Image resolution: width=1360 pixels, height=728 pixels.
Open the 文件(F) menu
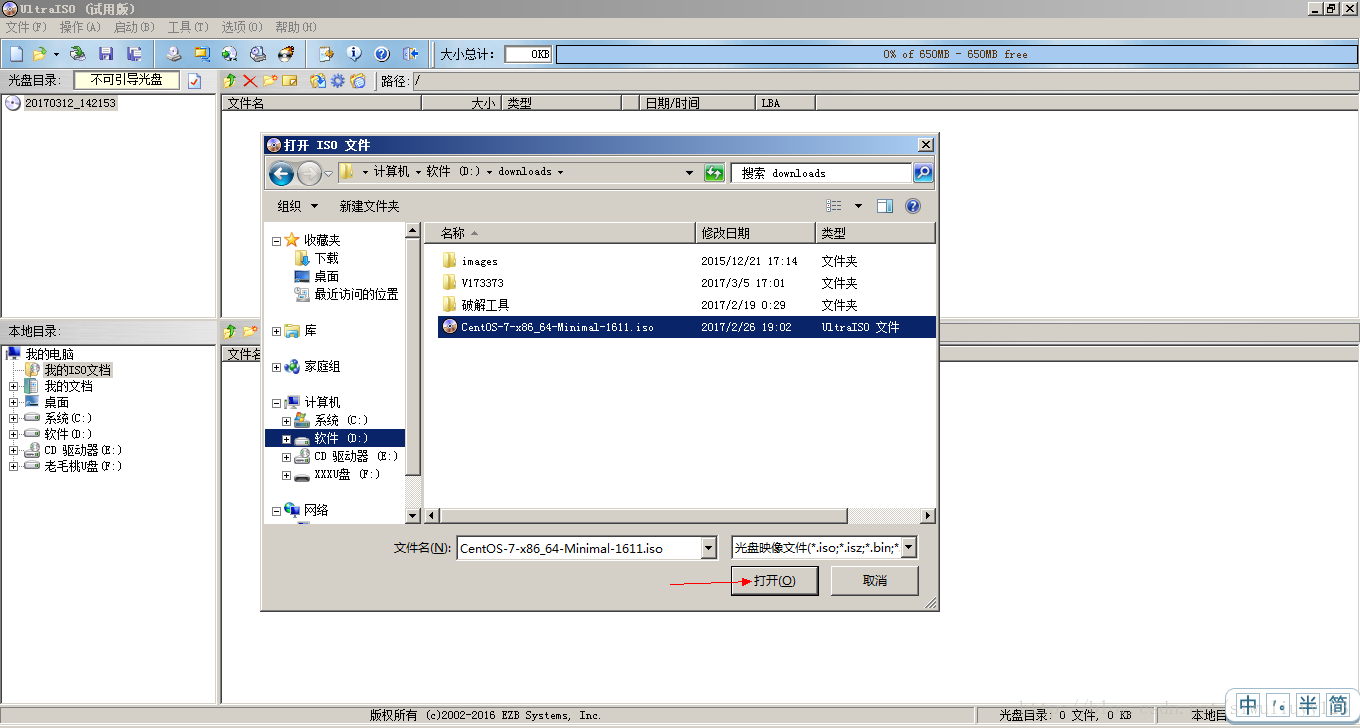(26, 27)
